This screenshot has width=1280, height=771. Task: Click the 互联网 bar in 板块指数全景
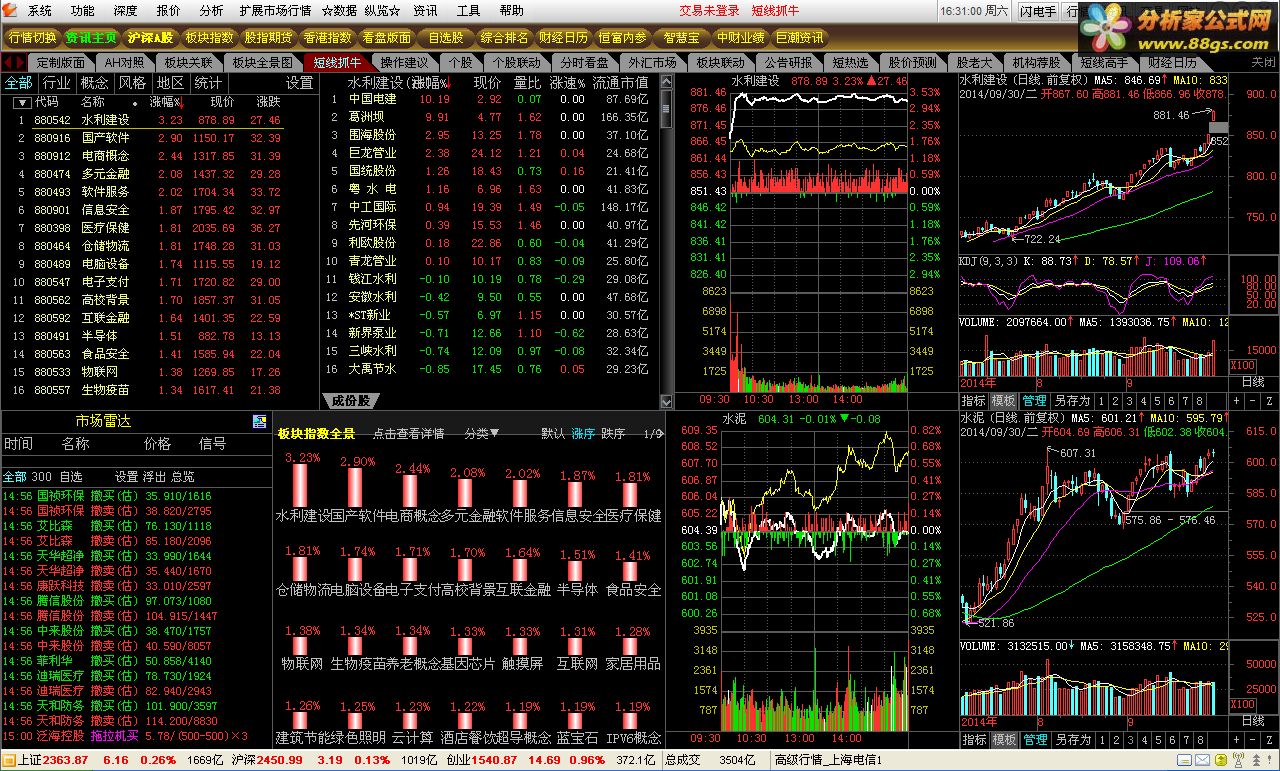click(577, 646)
